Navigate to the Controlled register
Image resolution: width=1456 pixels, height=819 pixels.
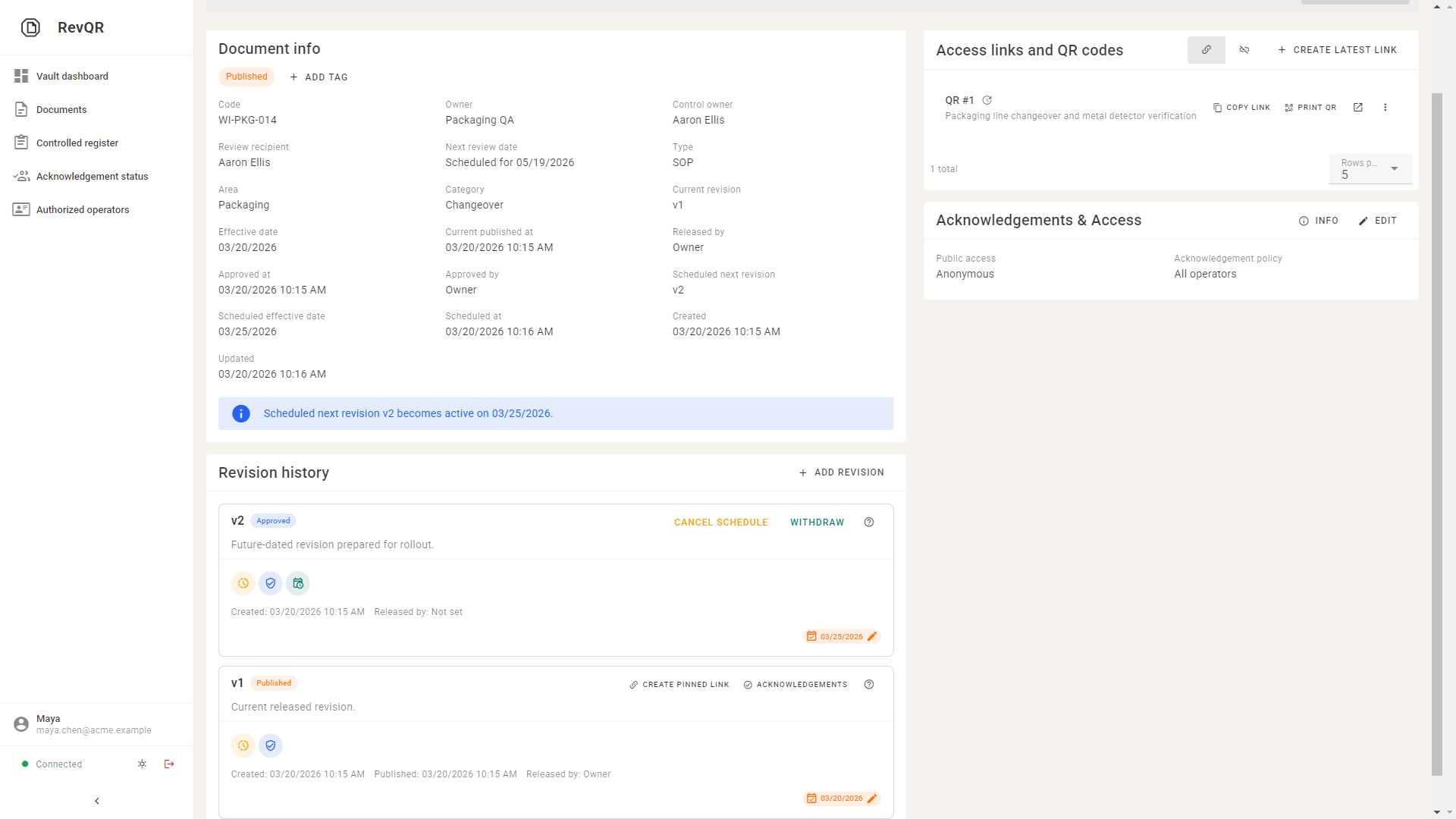click(77, 143)
